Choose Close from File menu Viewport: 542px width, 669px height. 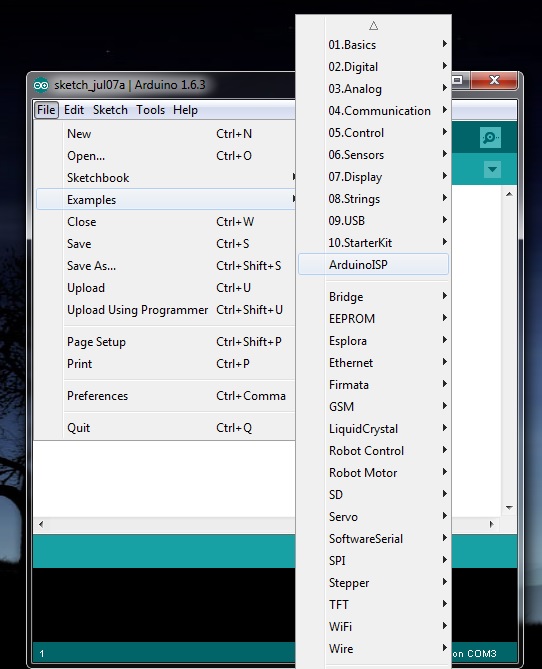click(x=166, y=222)
